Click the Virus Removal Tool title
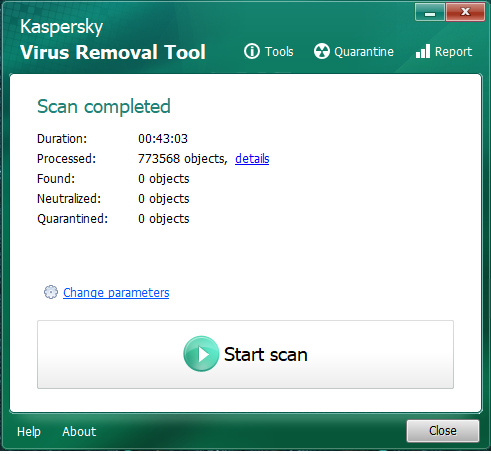The image size is (491, 454). (113, 52)
